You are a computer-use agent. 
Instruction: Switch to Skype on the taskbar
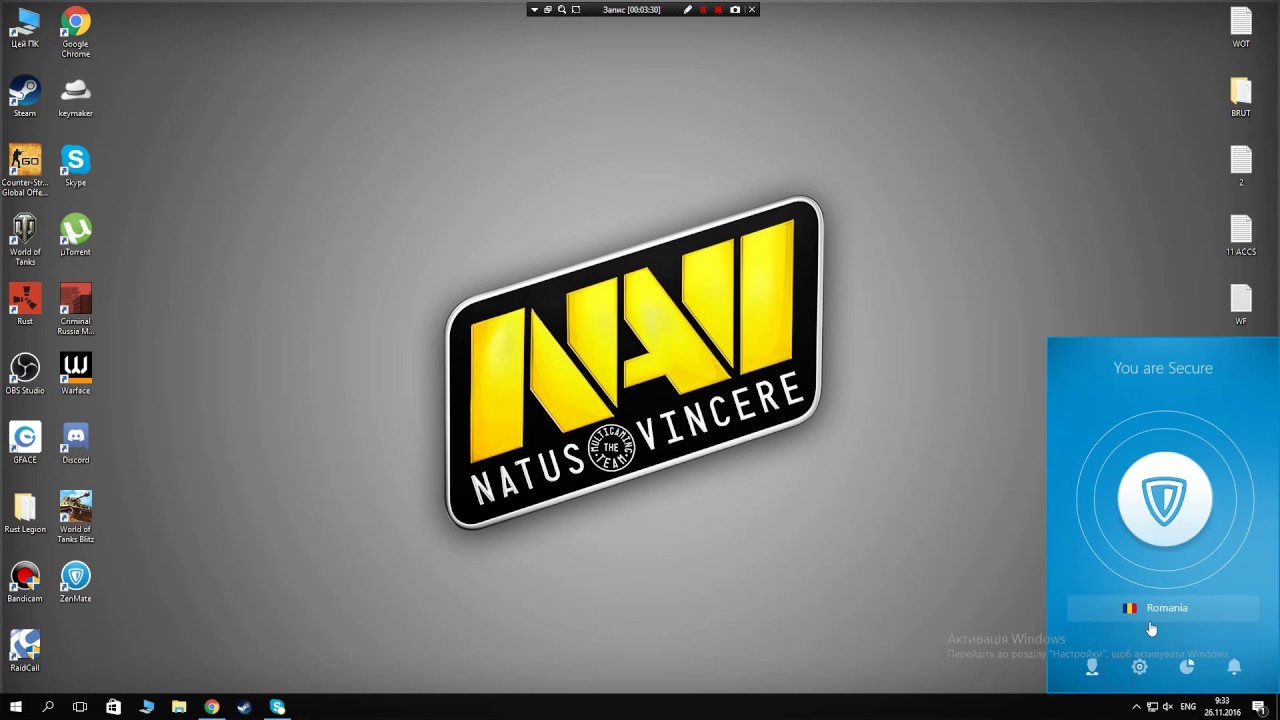pyautogui.click(x=278, y=707)
